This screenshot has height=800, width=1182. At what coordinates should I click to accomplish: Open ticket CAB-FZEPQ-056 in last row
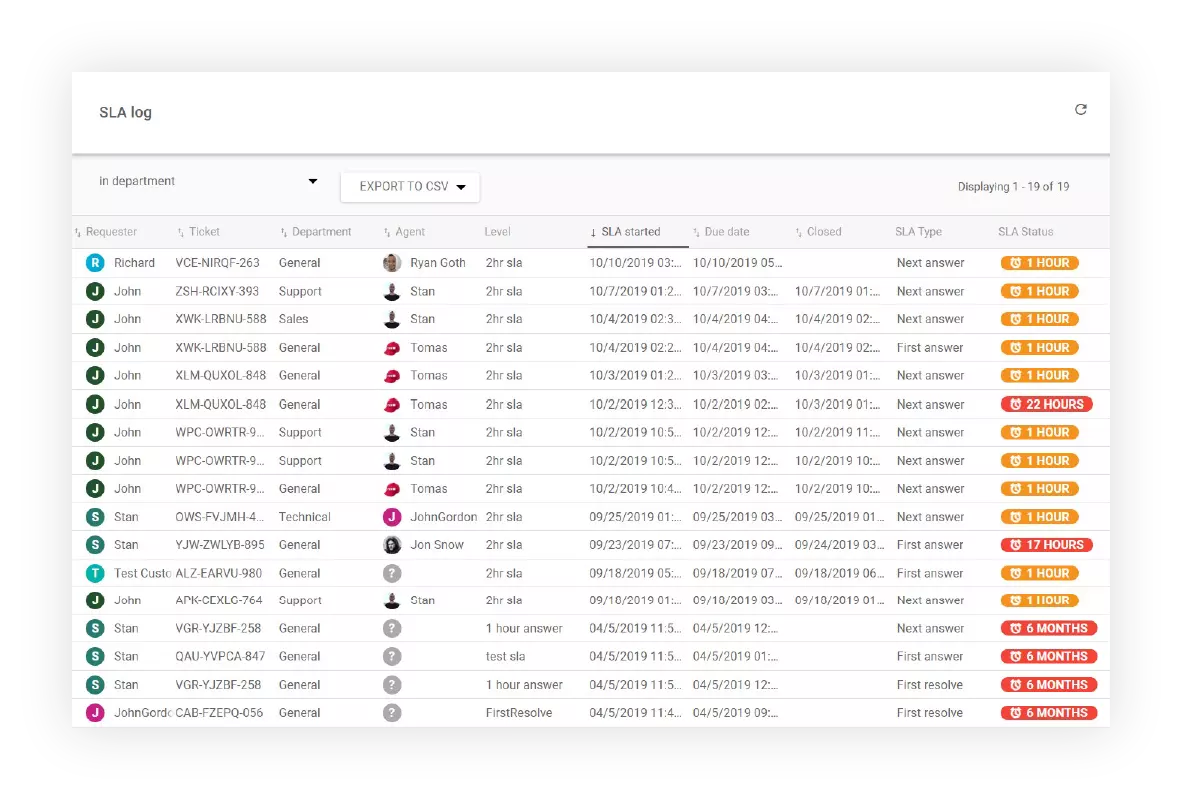click(220, 713)
